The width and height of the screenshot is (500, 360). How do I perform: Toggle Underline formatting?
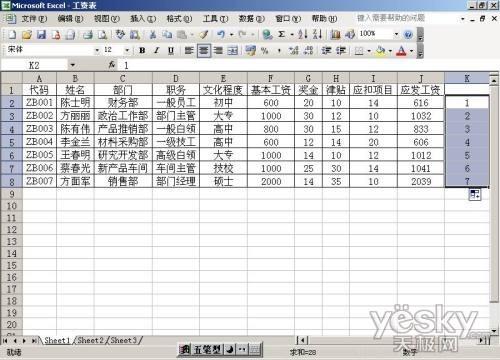click(x=171, y=51)
